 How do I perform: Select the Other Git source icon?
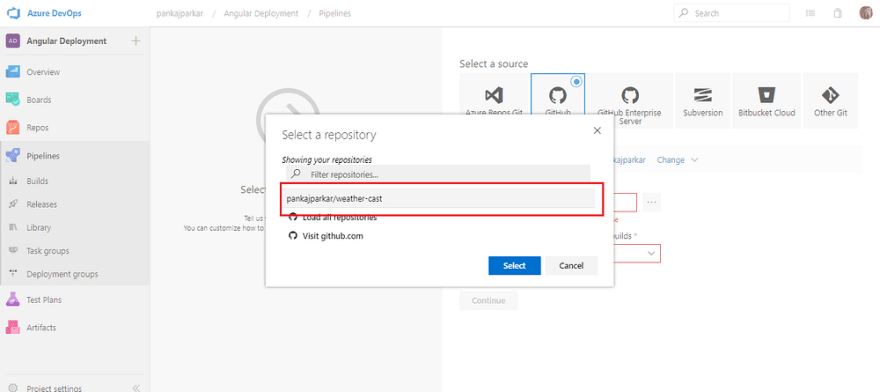pyautogui.click(x=830, y=94)
